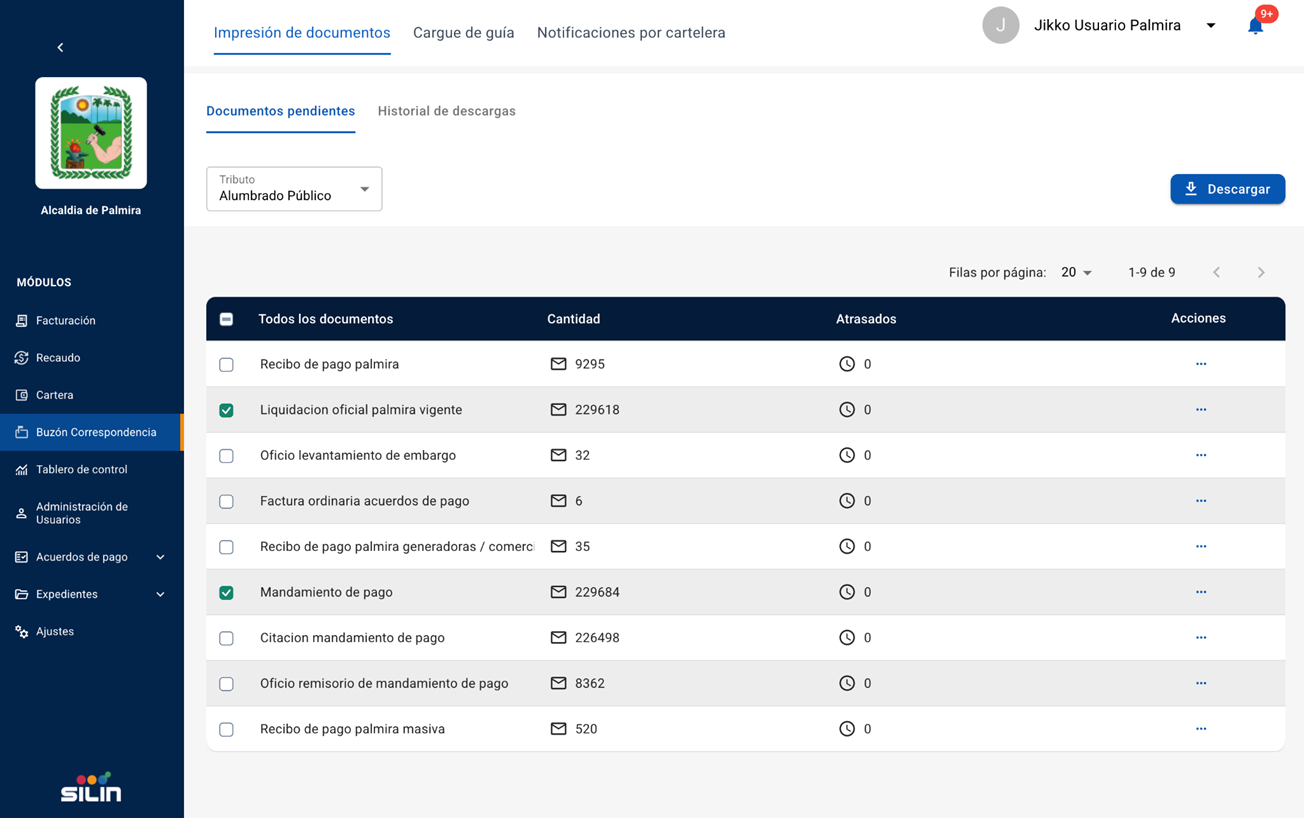The width and height of the screenshot is (1304, 818).
Task: Click the user avatar with letter J
Action: (x=1000, y=26)
